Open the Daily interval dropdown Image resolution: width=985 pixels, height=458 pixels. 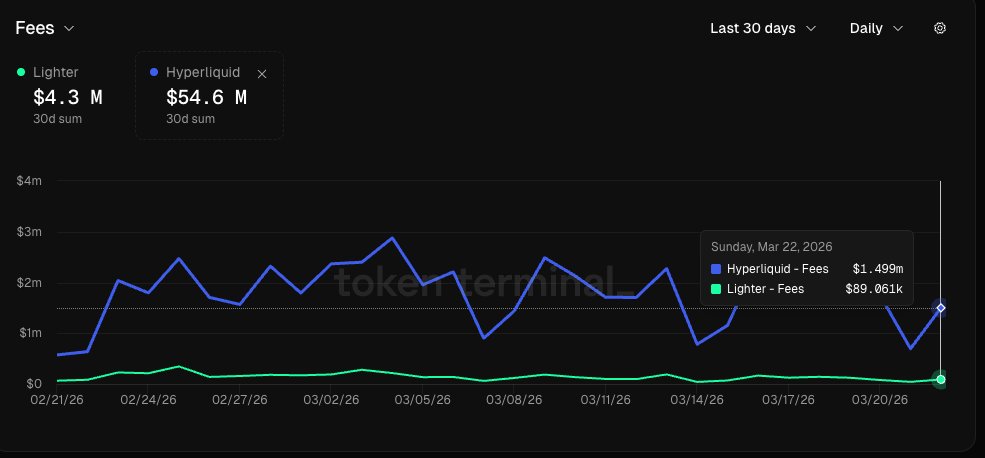coord(876,28)
